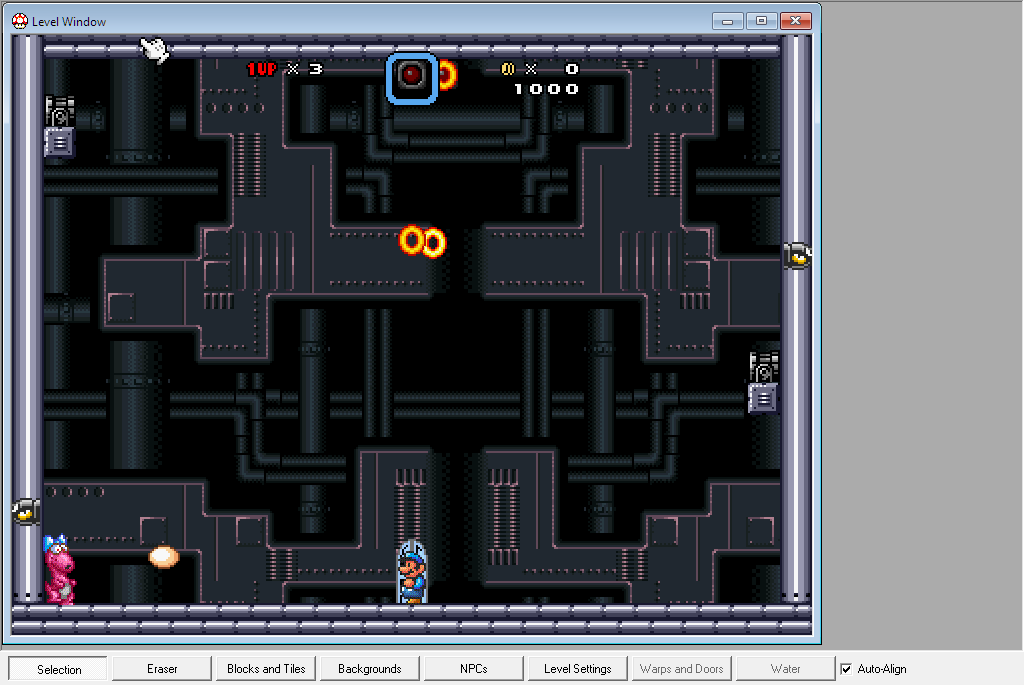Click the Warps and Doors button

pos(681,669)
